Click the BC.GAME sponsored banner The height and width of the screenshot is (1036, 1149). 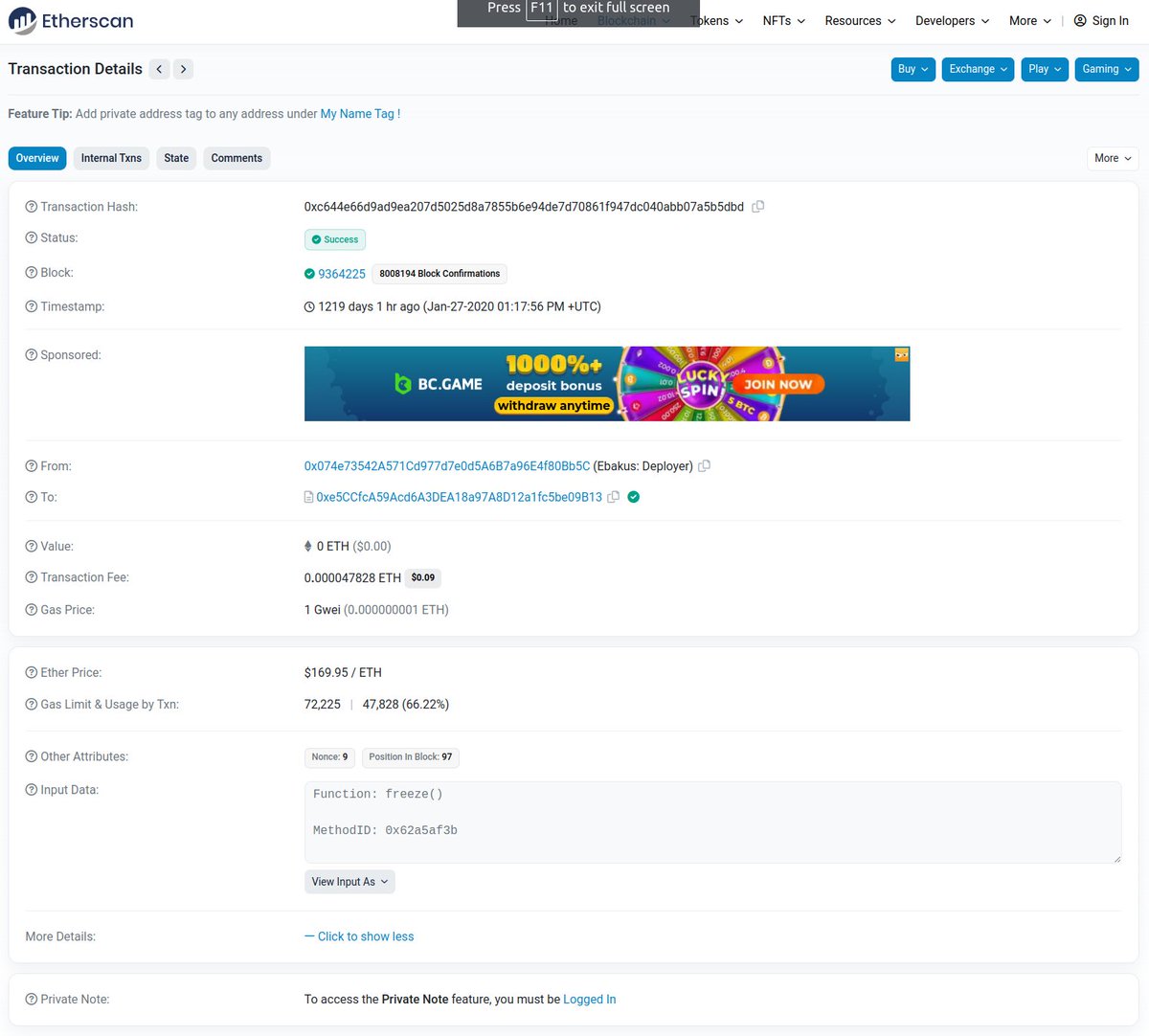(x=607, y=384)
